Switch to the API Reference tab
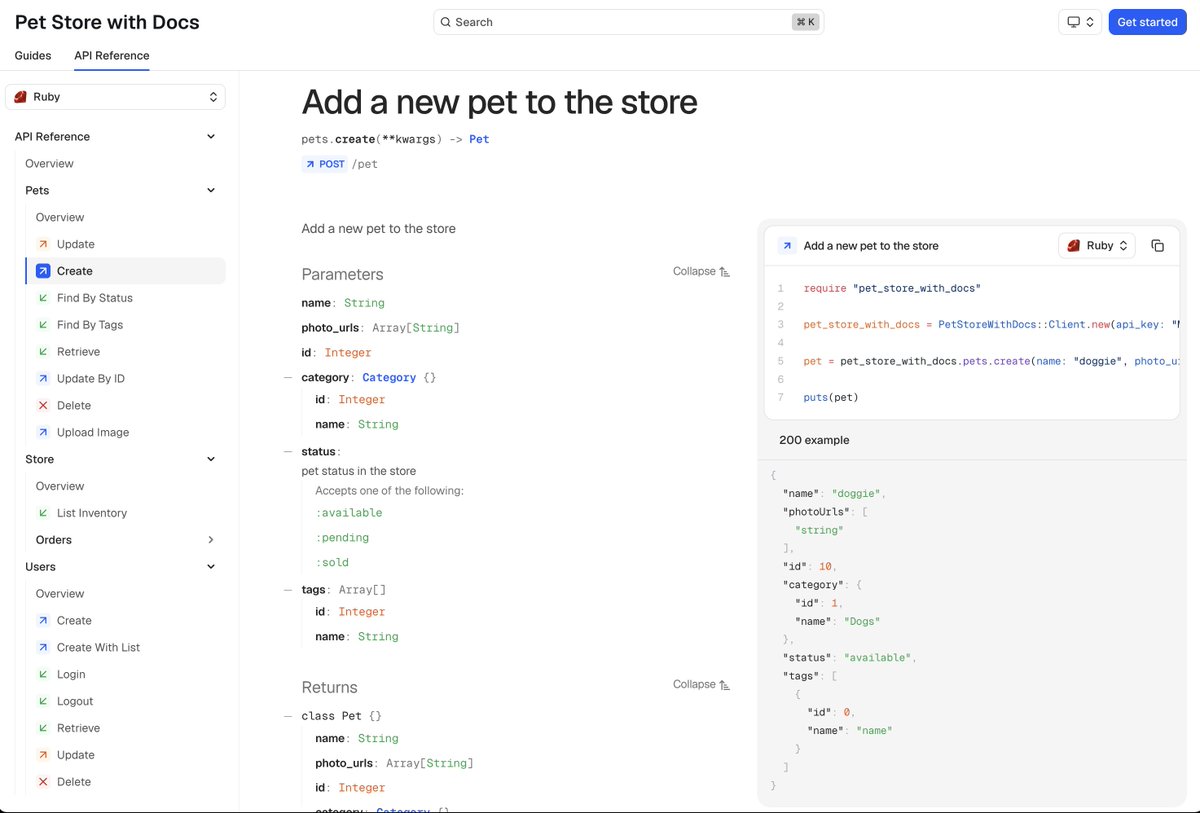The width and height of the screenshot is (1200, 813). (111, 56)
